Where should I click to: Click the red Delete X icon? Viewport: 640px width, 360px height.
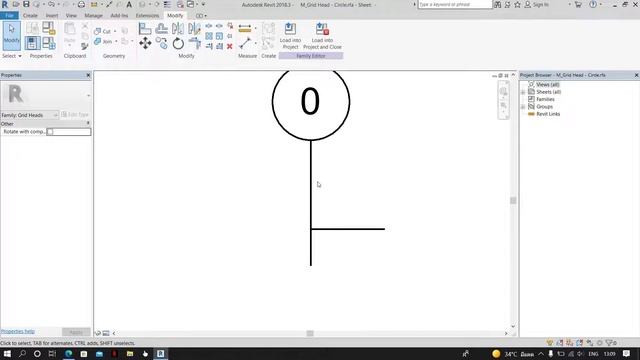tap(230, 46)
